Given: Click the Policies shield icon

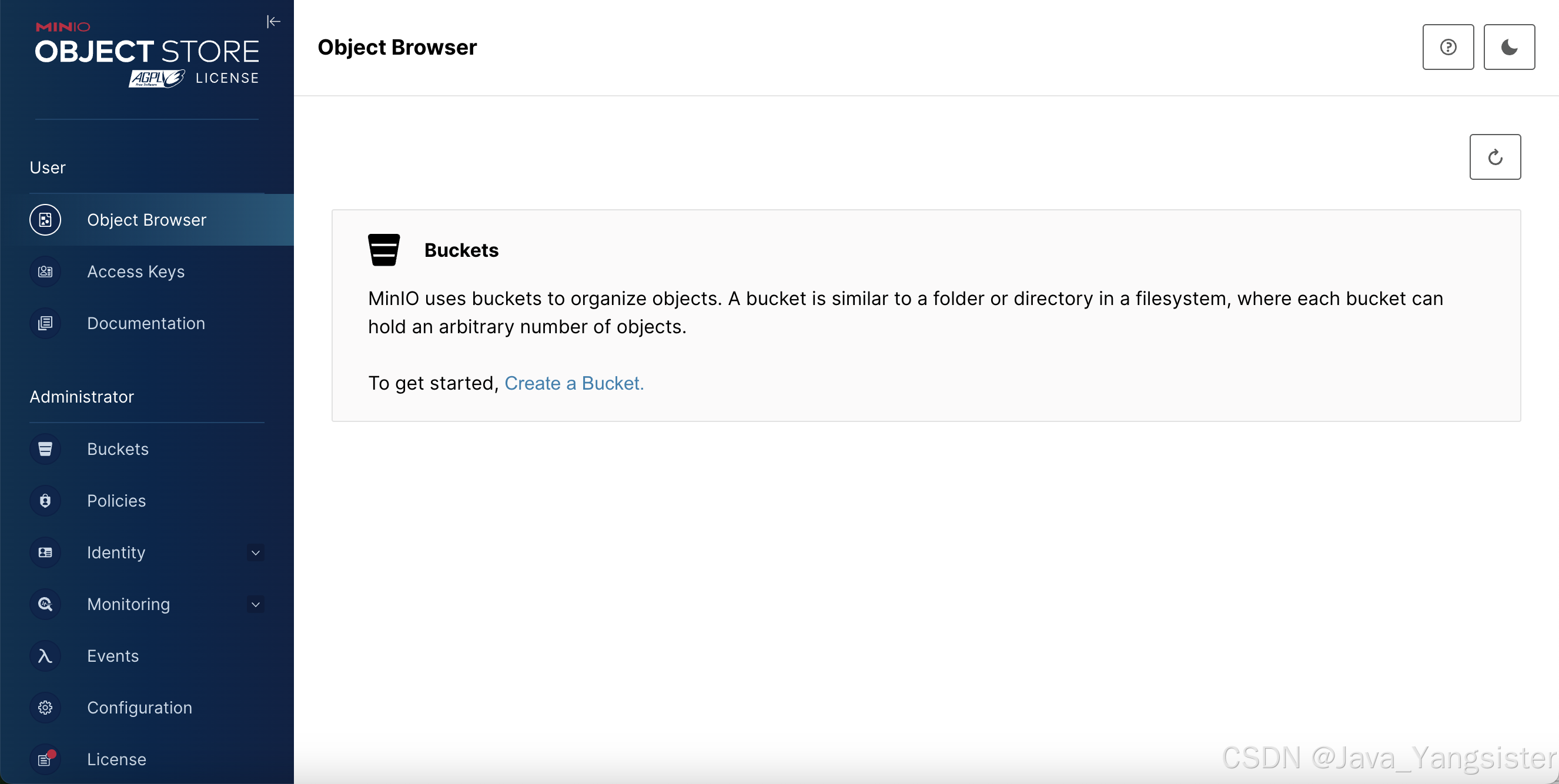Looking at the screenshot, I should pyautogui.click(x=45, y=500).
